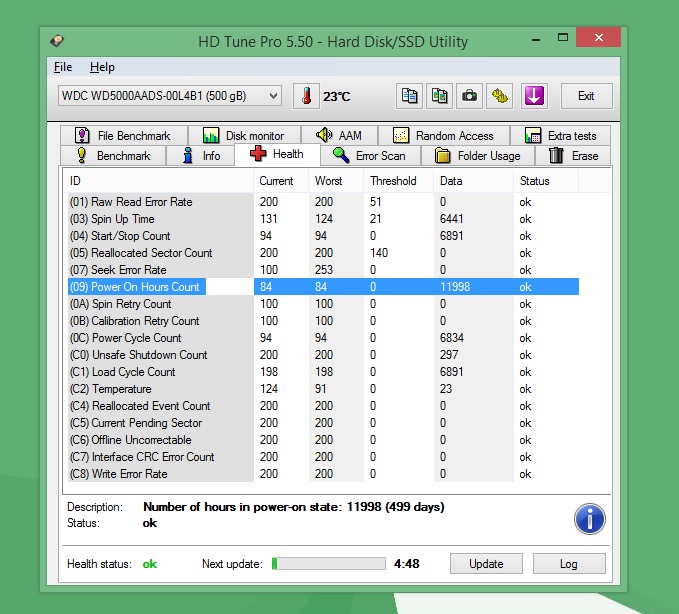Open the File menu

tap(63, 67)
